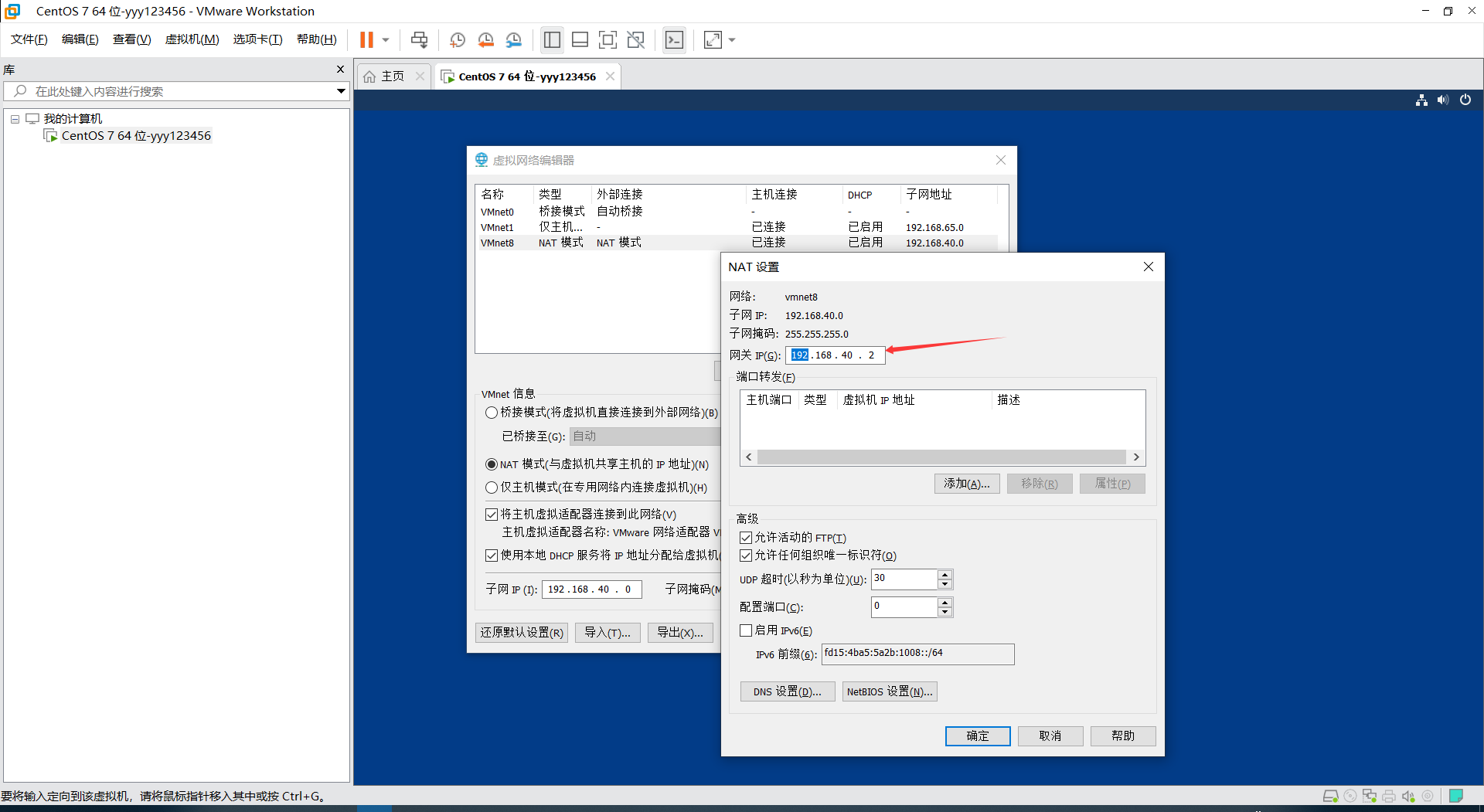Click the sound card status bar icon

coord(1408,796)
